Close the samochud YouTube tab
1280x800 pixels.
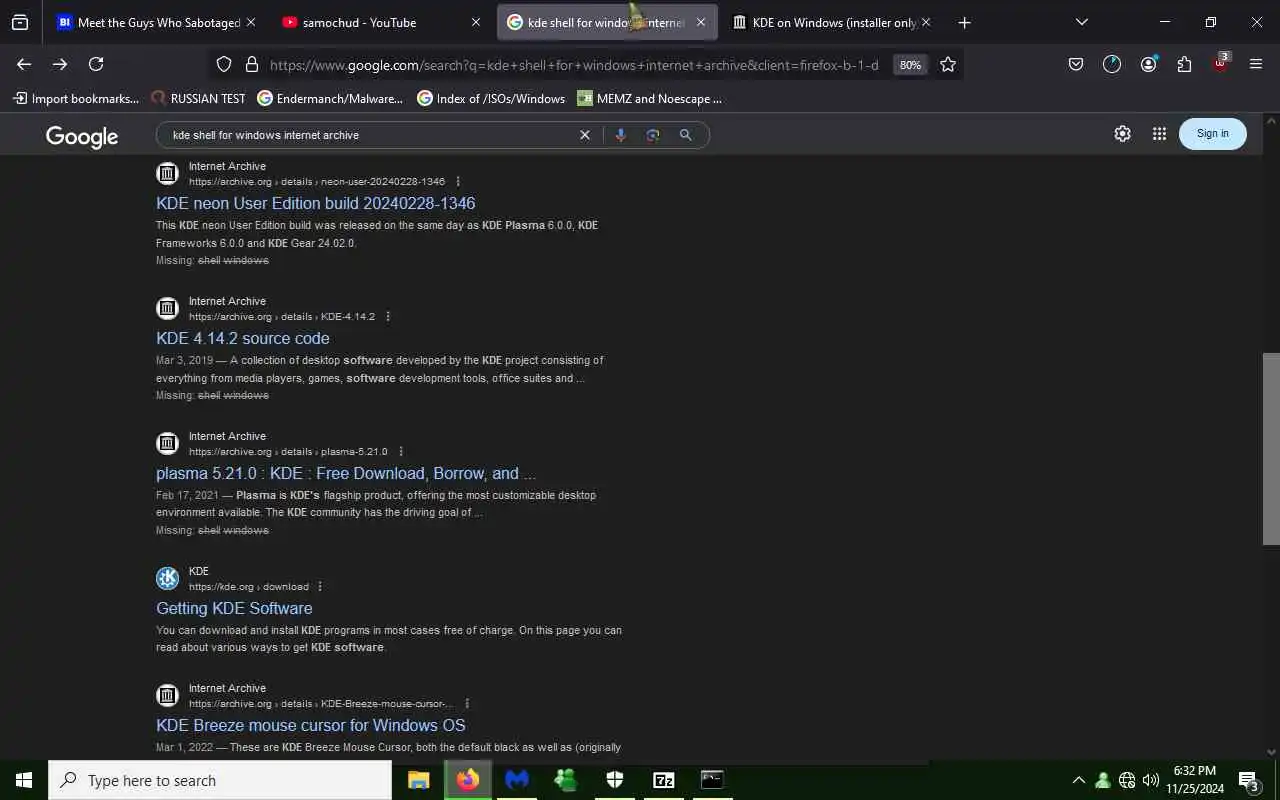(x=475, y=22)
